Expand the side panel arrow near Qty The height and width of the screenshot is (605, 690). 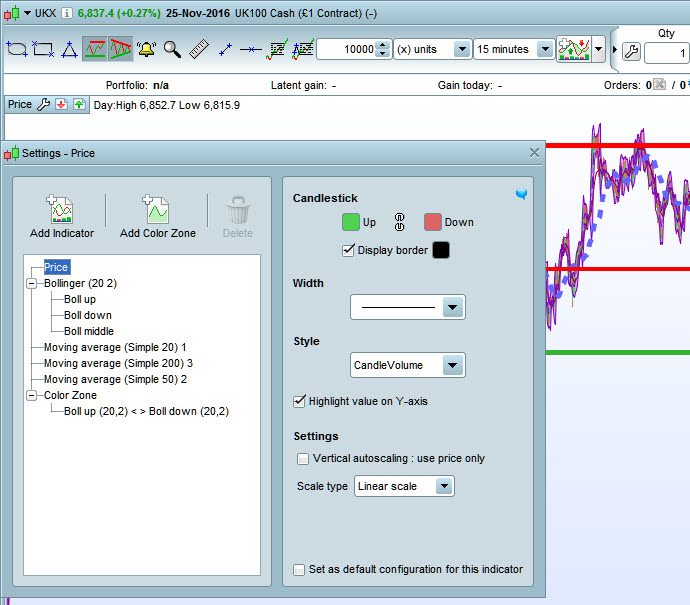[x=615, y=49]
